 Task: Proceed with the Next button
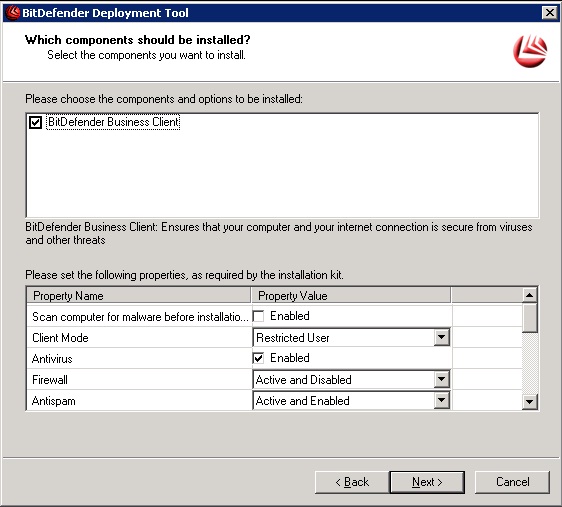(427, 482)
